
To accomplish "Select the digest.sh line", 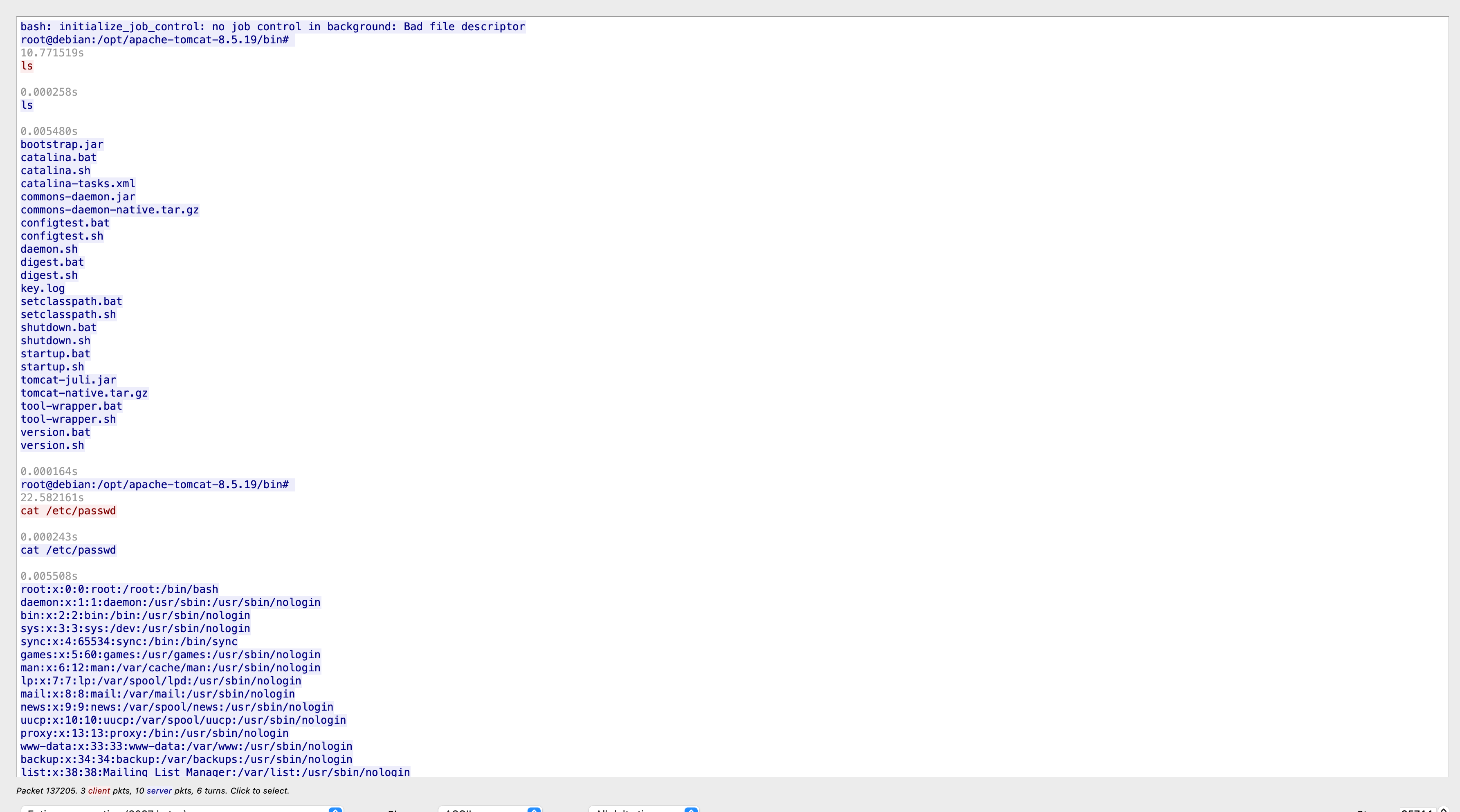I will point(49,276).
